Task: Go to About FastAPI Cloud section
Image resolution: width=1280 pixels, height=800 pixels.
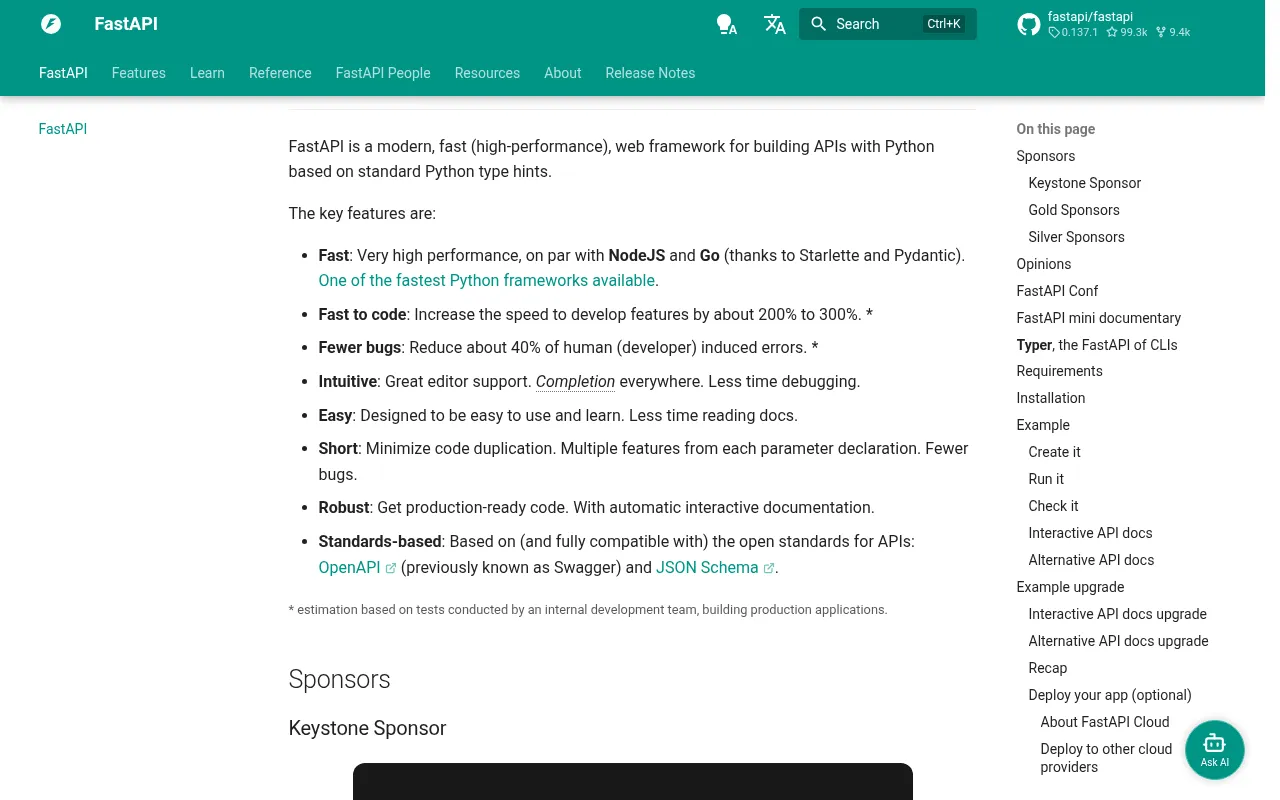Action: 1105,722
